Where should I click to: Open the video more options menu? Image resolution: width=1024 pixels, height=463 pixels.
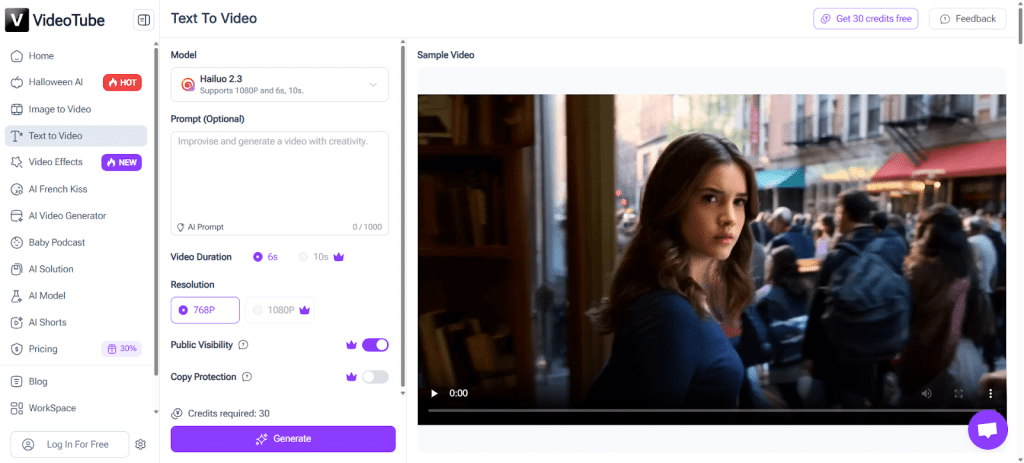point(990,393)
